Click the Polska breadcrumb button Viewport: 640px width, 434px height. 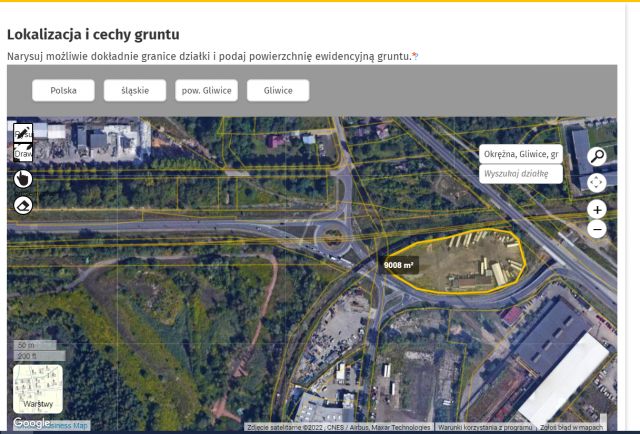pos(63,90)
